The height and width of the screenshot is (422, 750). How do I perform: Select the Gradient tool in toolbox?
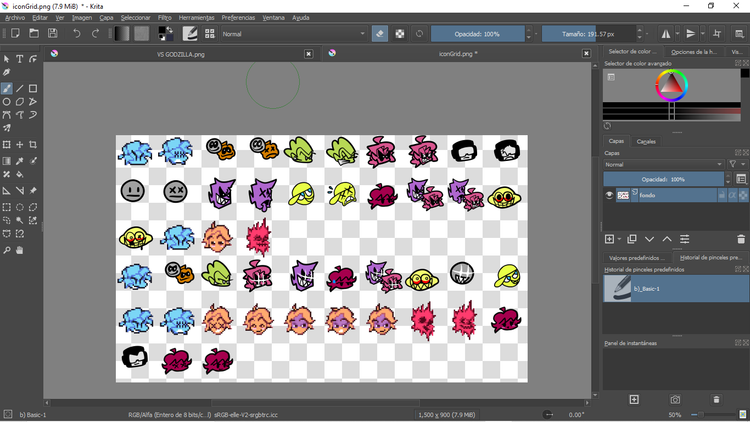pyautogui.click(x=7, y=161)
